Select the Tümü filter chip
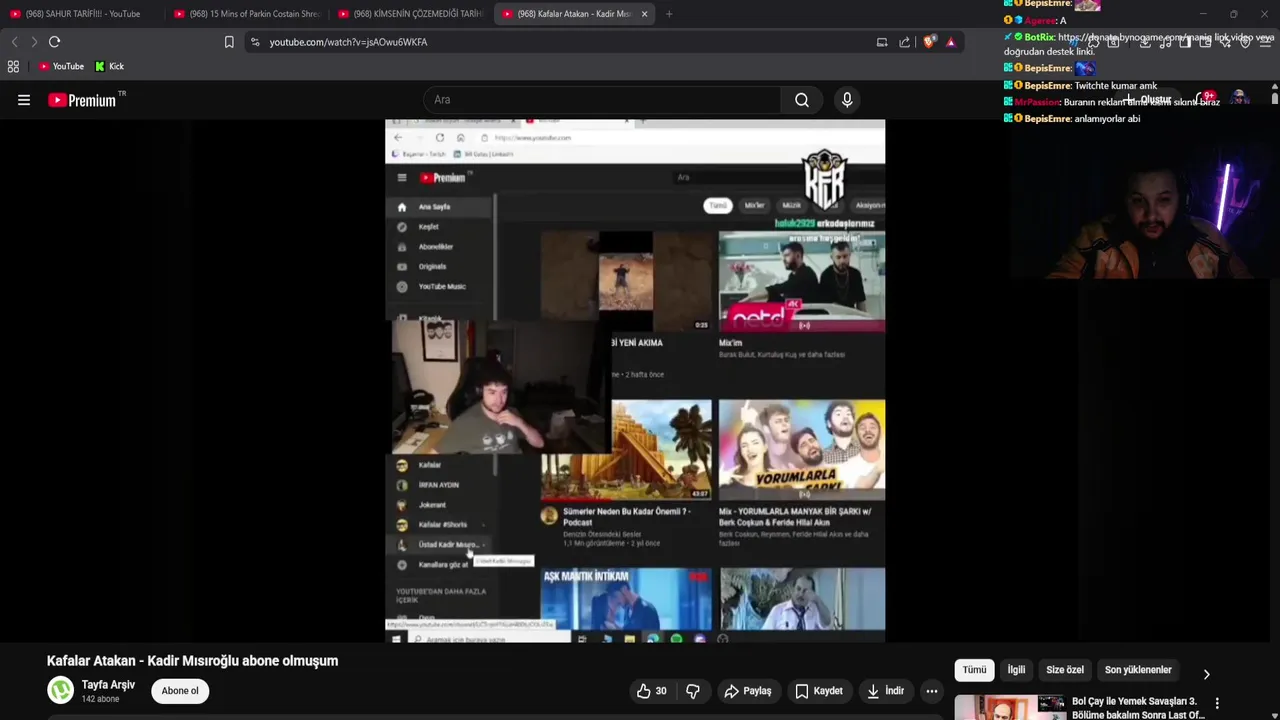 [x=974, y=670]
